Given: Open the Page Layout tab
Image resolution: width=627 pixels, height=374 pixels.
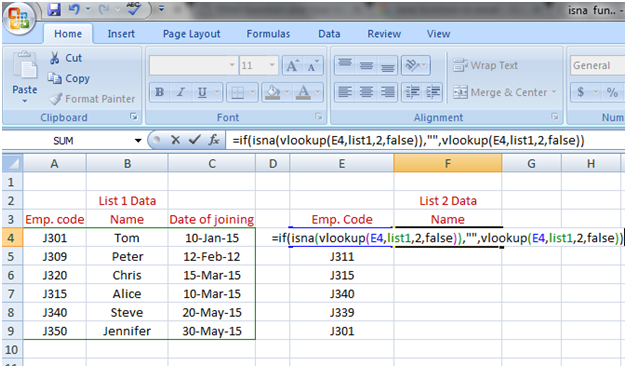Looking at the screenshot, I should (192, 34).
